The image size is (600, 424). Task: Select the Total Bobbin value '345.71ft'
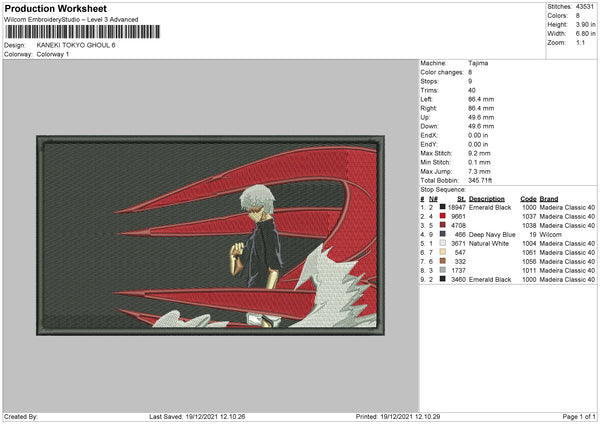(x=480, y=180)
